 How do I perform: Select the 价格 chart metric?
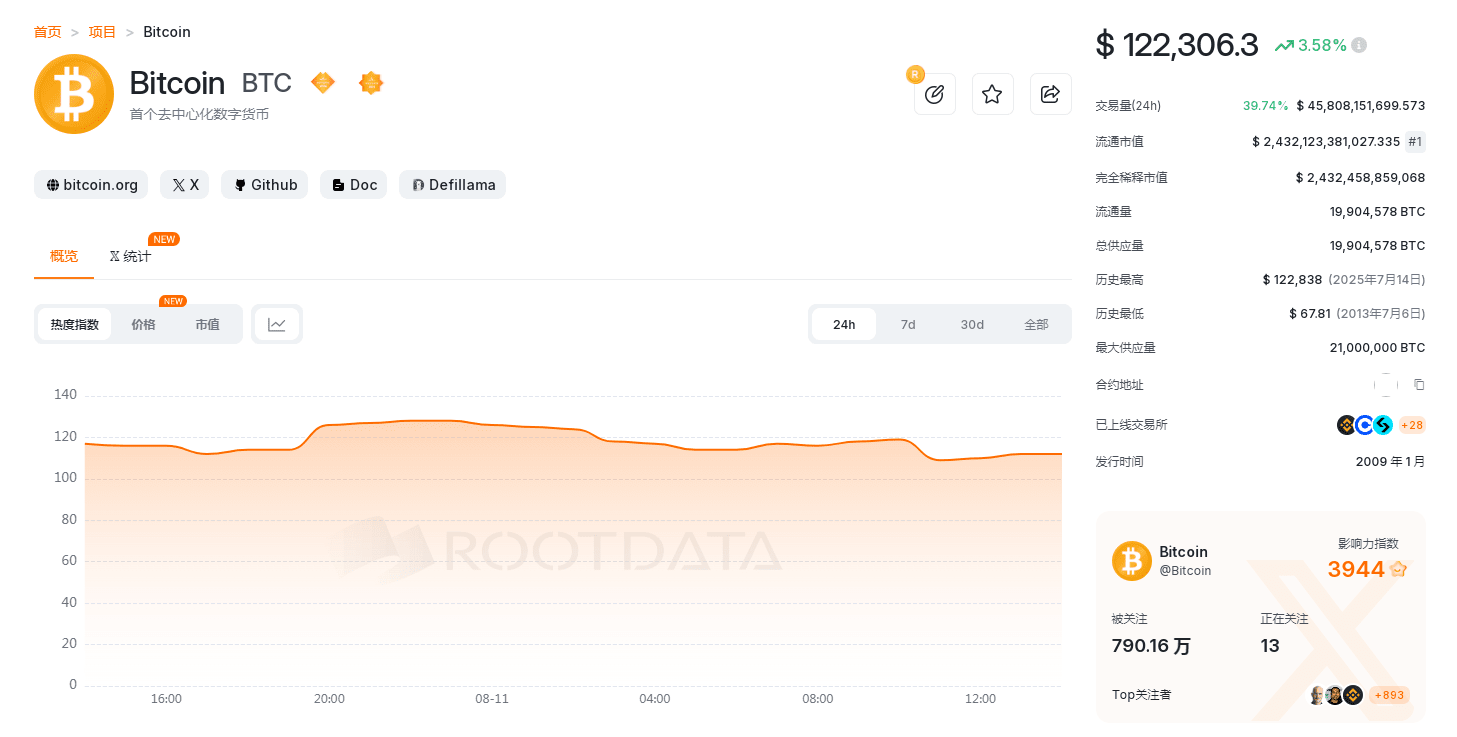[x=143, y=325]
